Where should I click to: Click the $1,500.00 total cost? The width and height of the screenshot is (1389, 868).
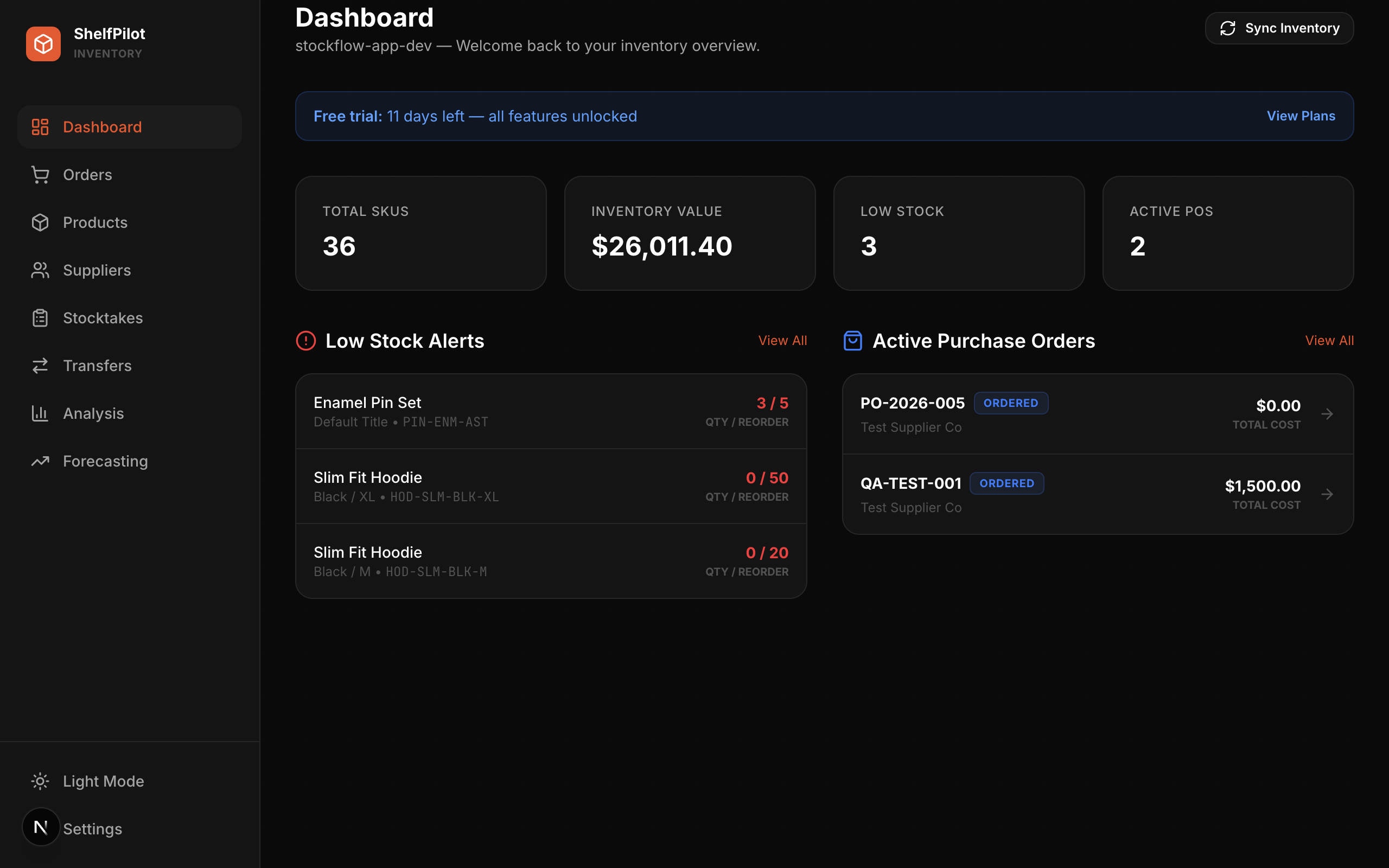(x=1263, y=486)
